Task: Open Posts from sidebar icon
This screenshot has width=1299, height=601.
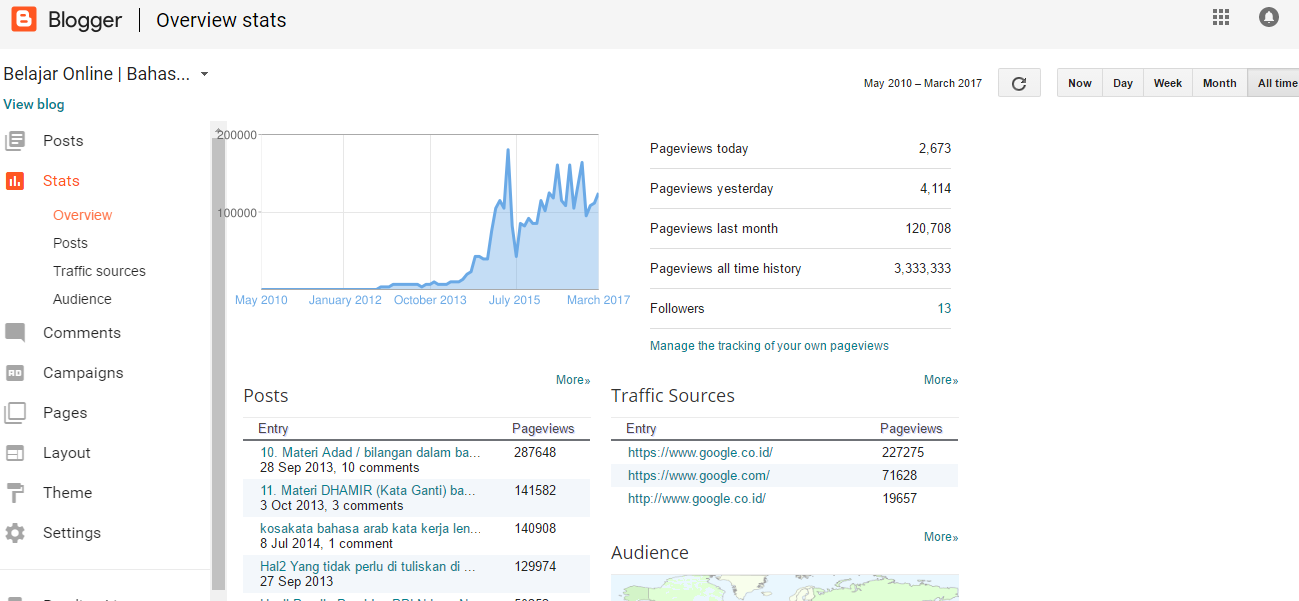Action: (x=15, y=141)
